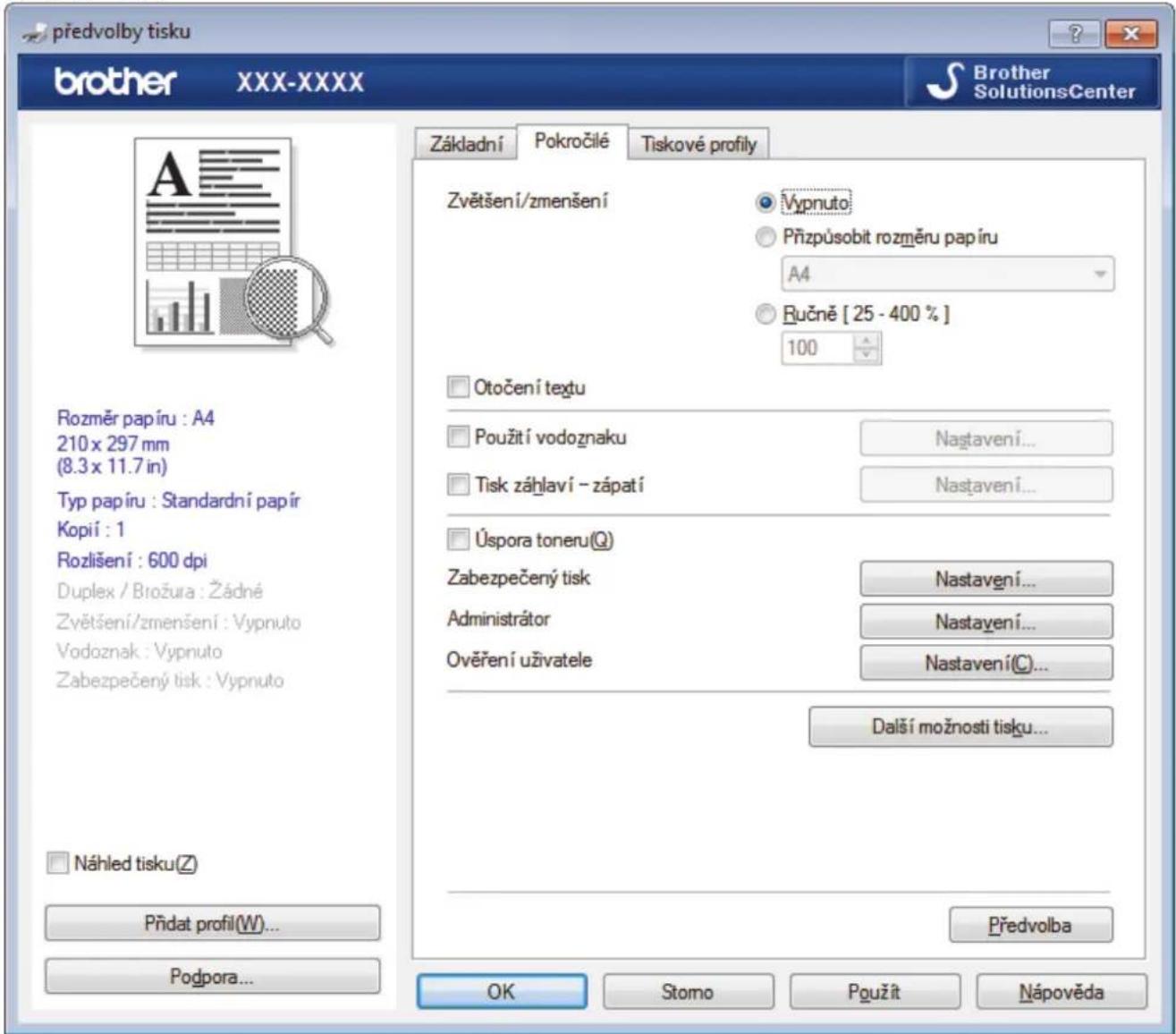Click the scaling percent stepper arrows
The height and width of the screenshot is (1034, 1176).
867,348
